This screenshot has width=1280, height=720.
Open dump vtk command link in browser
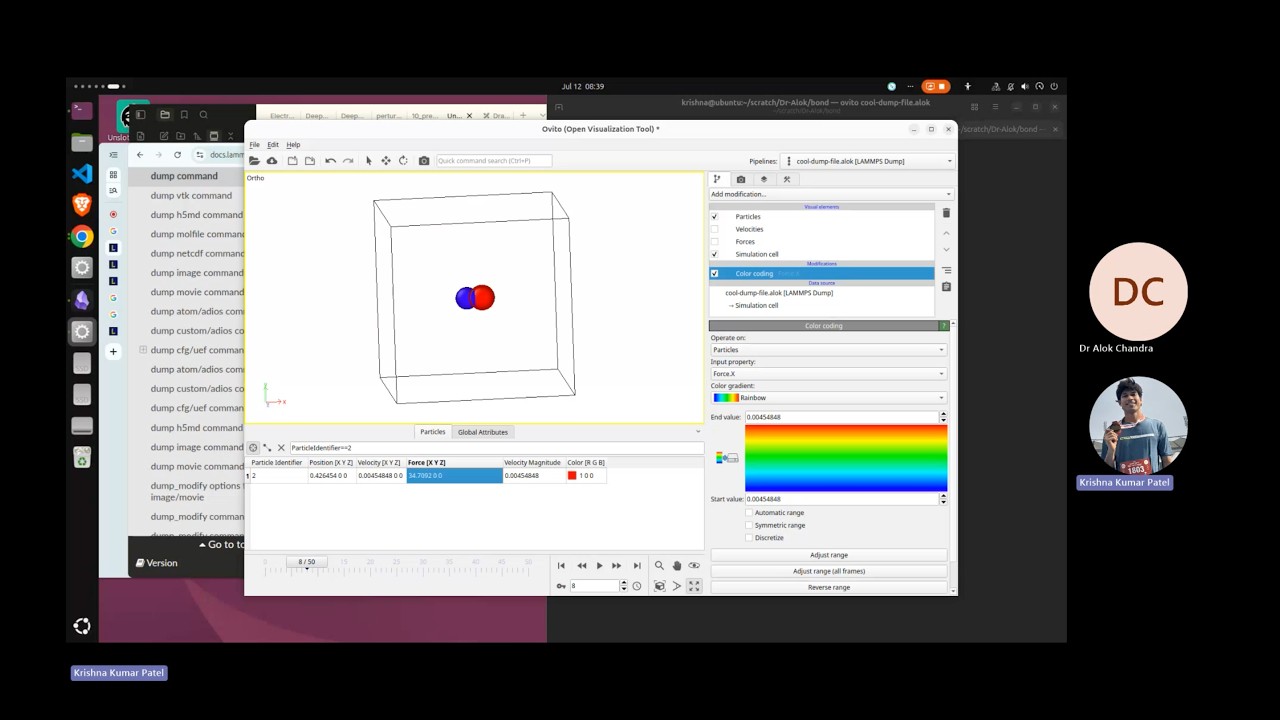pos(191,195)
